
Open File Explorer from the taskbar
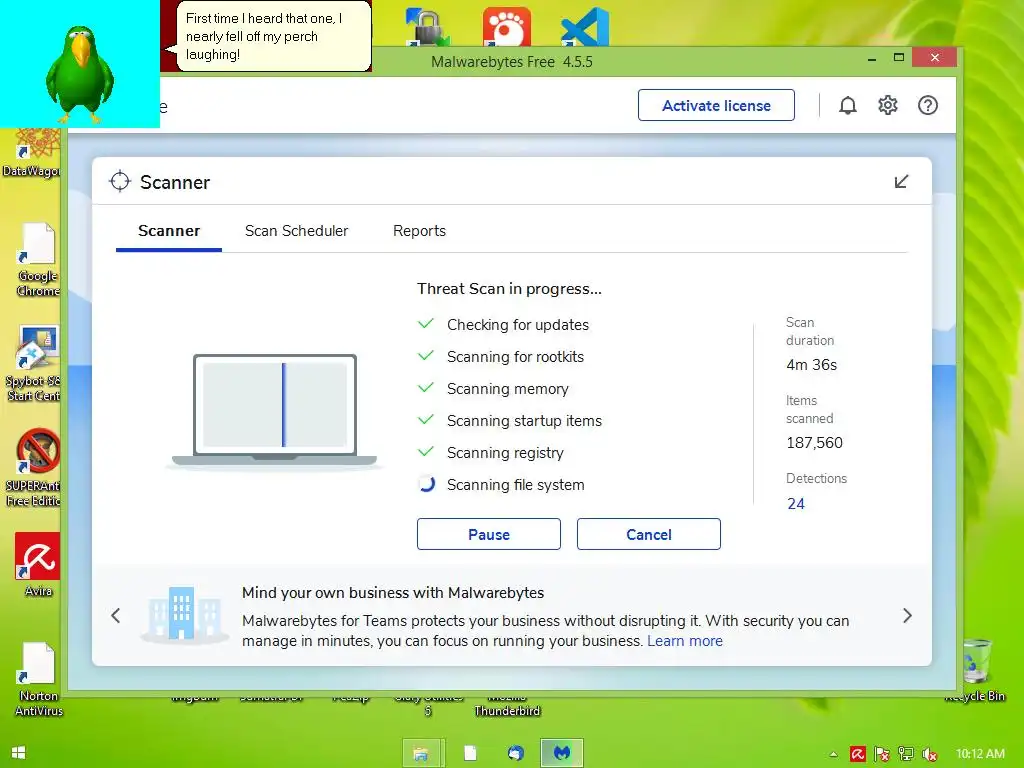[423, 754]
